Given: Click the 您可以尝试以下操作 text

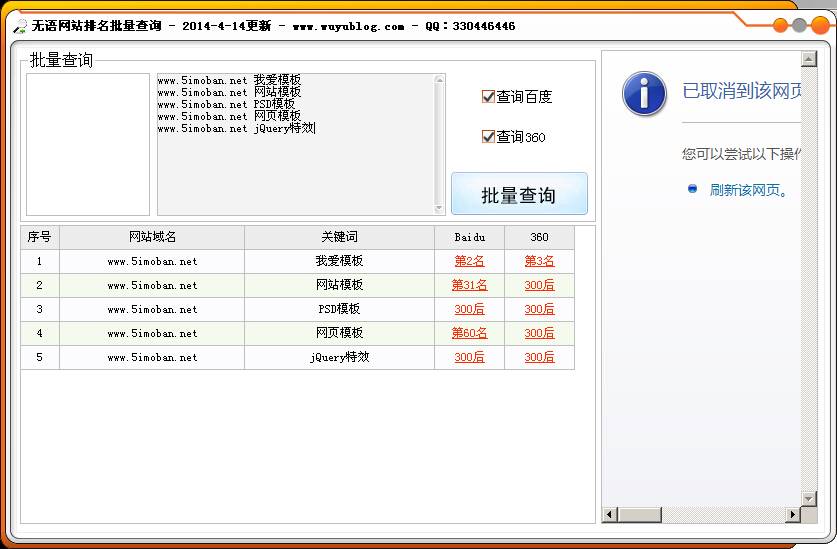Looking at the screenshot, I should point(741,154).
